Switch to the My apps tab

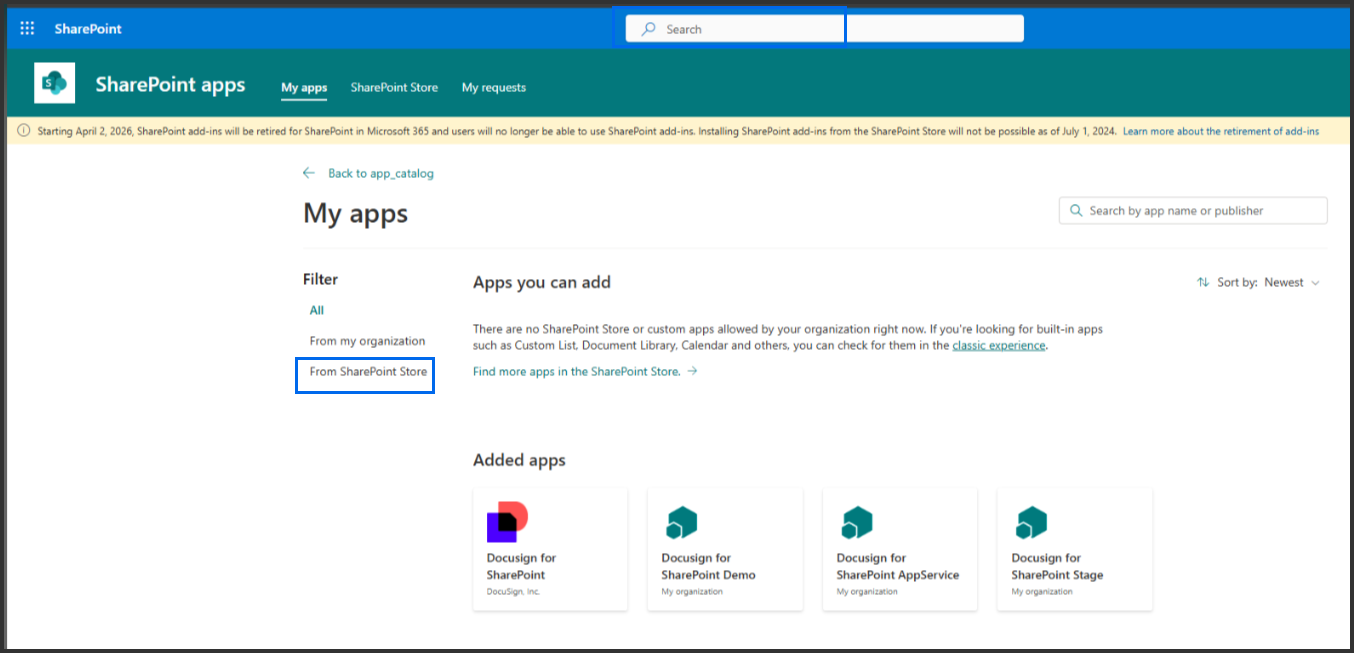click(304, 87)
